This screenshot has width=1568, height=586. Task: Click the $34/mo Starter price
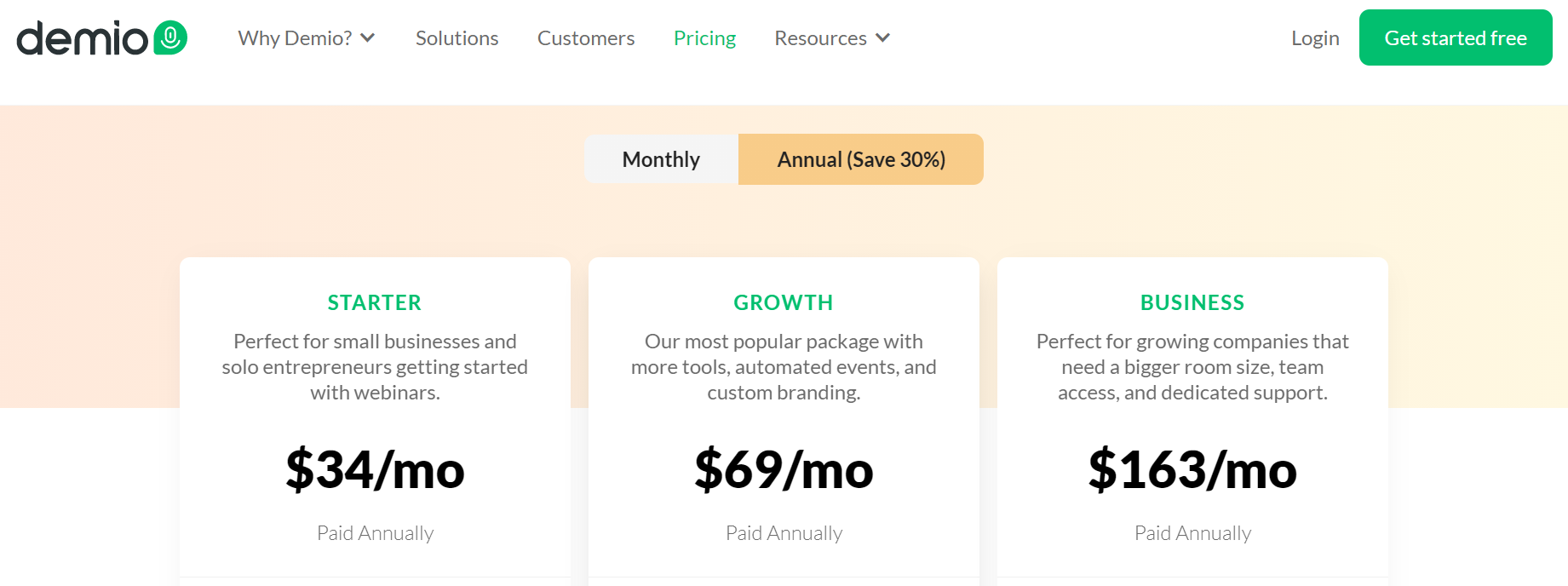click(x=375, y=469)
